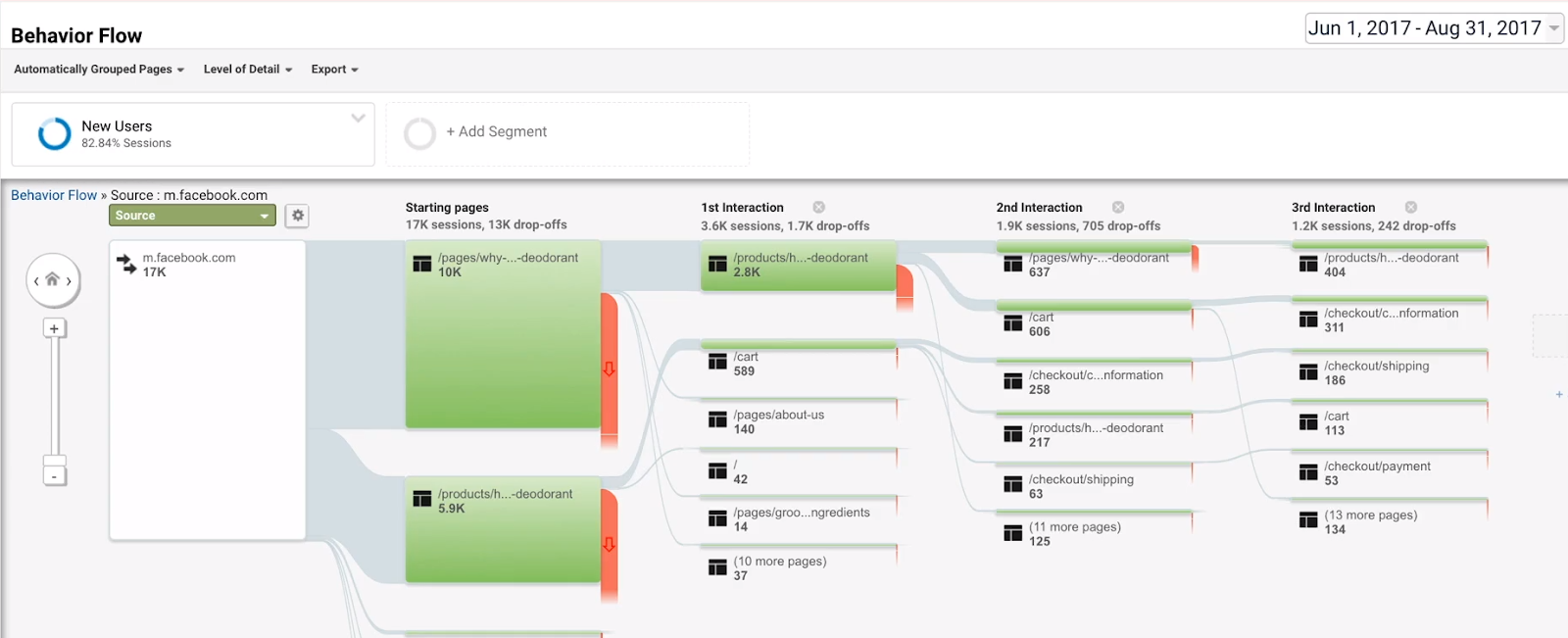Remove the 3rd Interaction column via its X icon
Image resolution: width=1568 pixels, height=638 pixels.
click(x=1411, y=208)
